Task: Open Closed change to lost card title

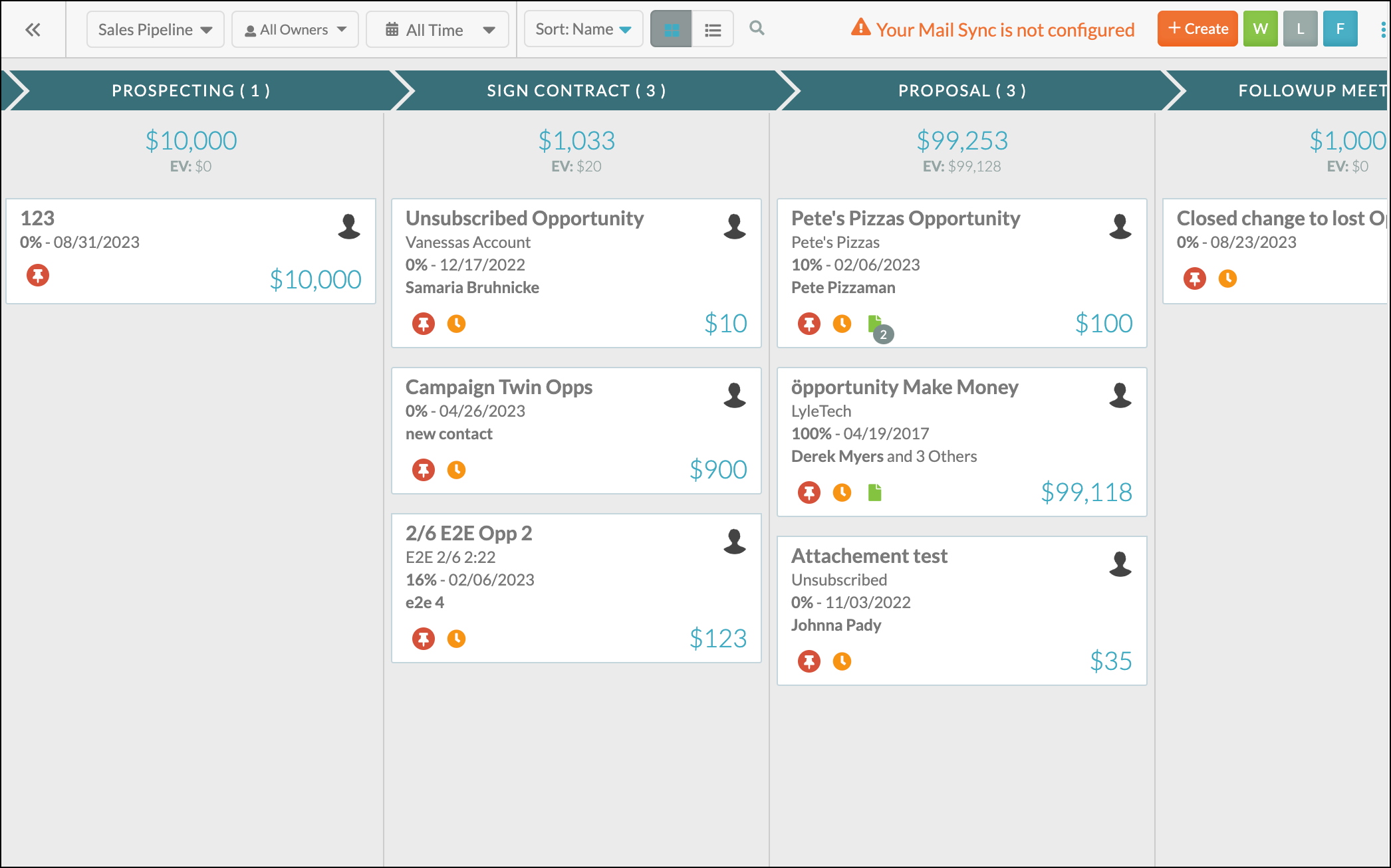Action: pos(1281,218)
